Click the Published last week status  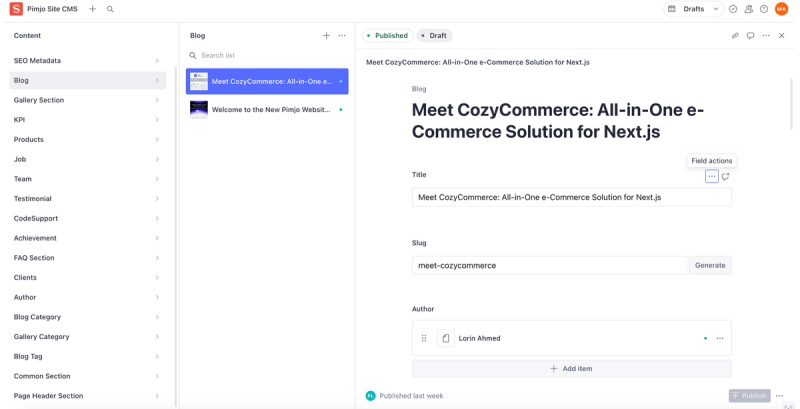(x=411, y=396)
